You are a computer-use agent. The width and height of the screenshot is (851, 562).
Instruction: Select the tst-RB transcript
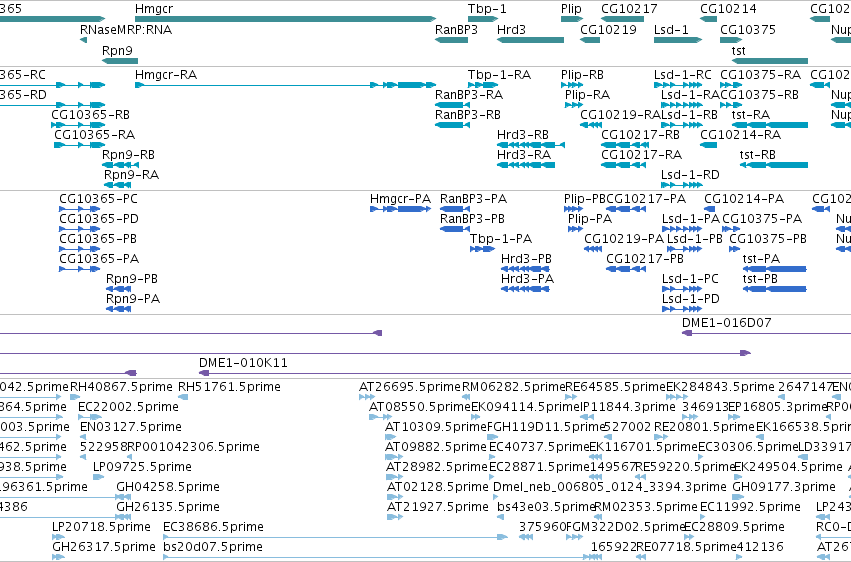[774, 165]
